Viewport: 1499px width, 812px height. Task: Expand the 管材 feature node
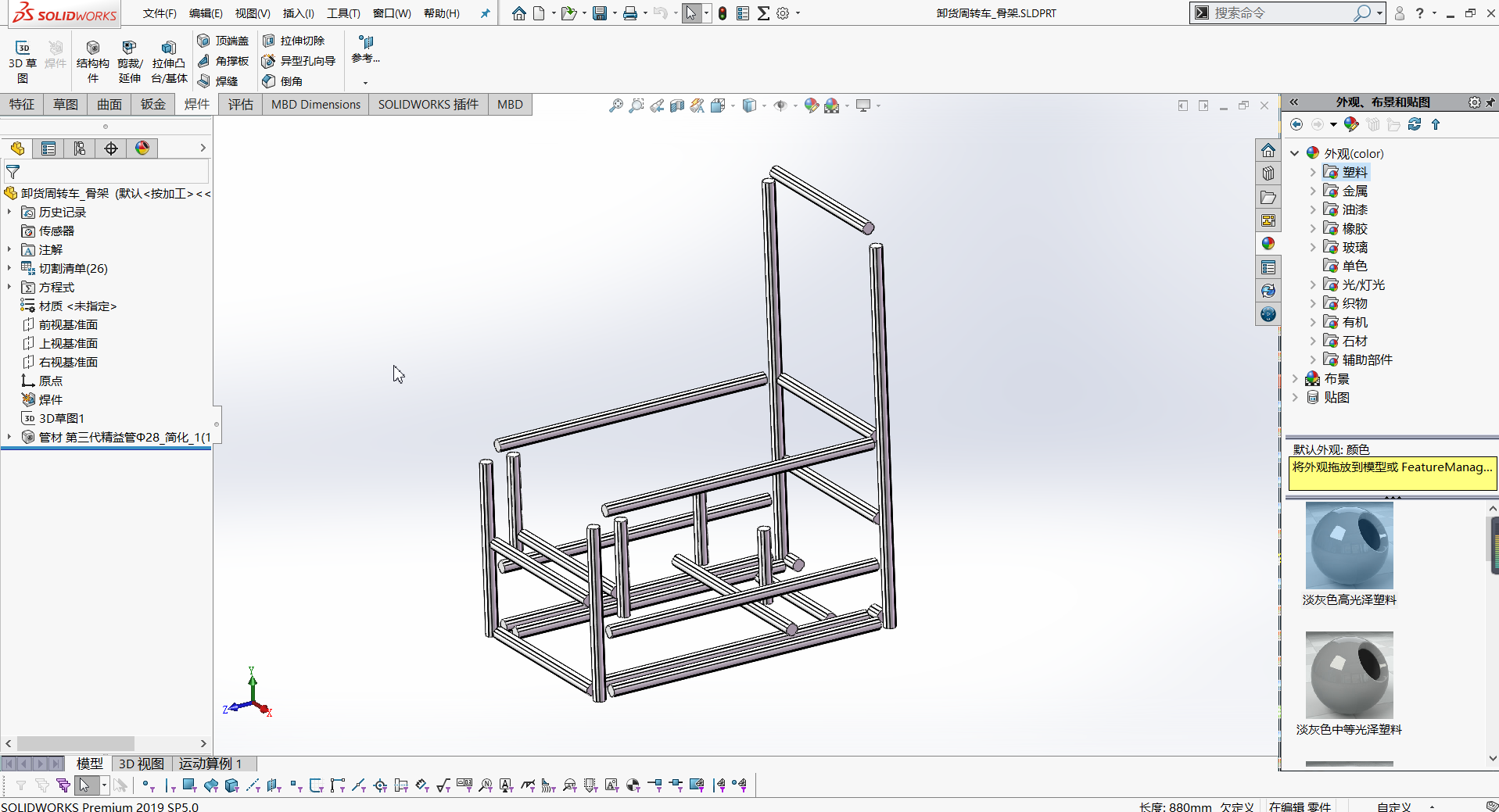click(9, 437)
